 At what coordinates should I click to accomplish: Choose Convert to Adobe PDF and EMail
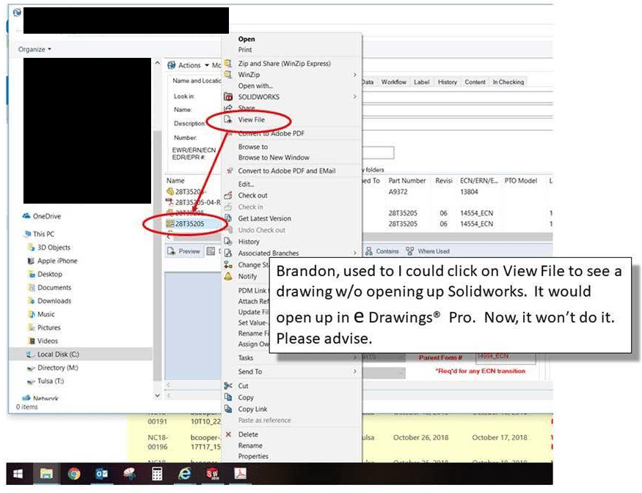tap(287, 171)
